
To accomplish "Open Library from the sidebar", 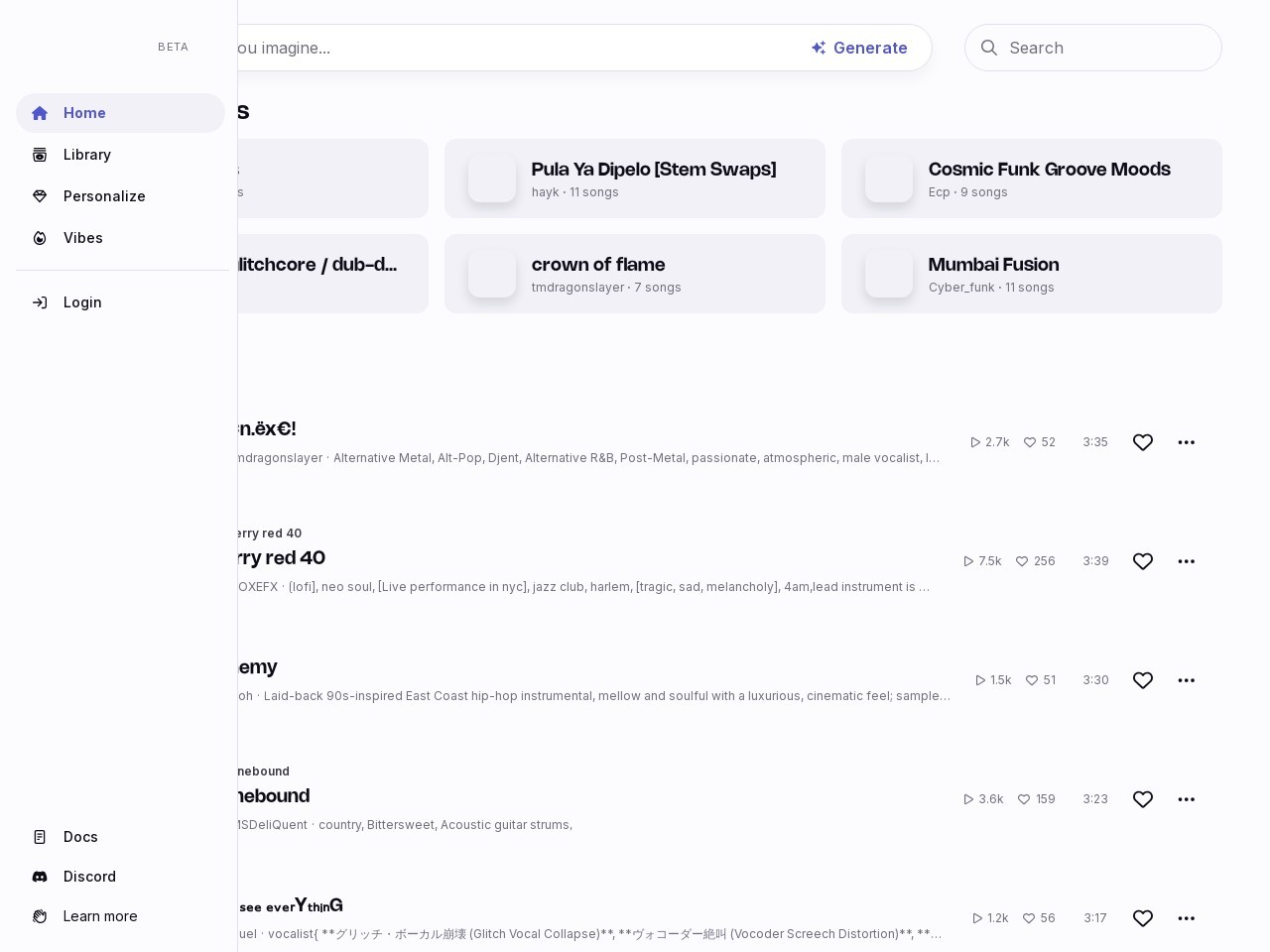I will point(40,155).
